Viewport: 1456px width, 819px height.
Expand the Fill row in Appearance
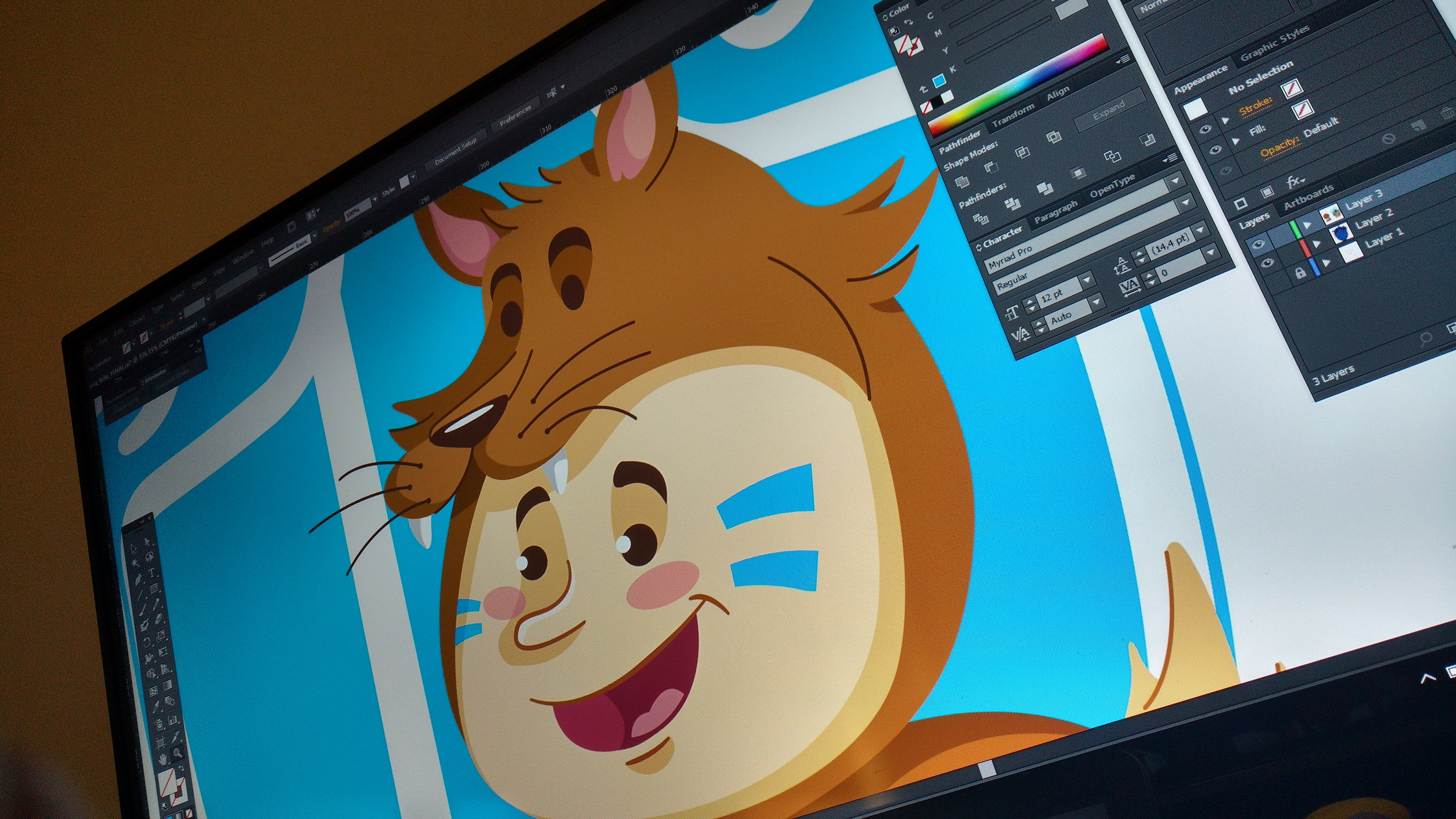pos(1236,141)
